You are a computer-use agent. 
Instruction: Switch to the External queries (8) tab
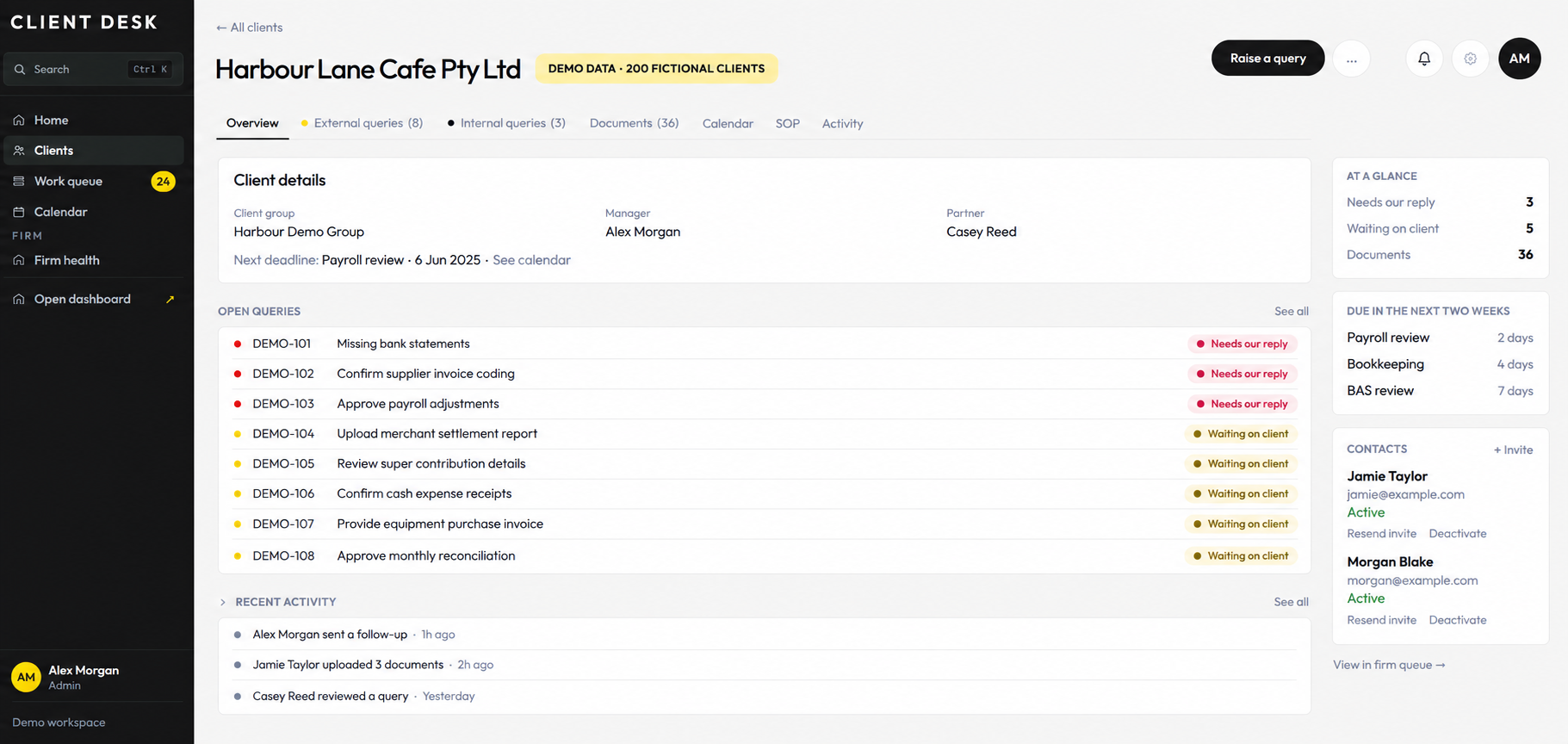362,123
